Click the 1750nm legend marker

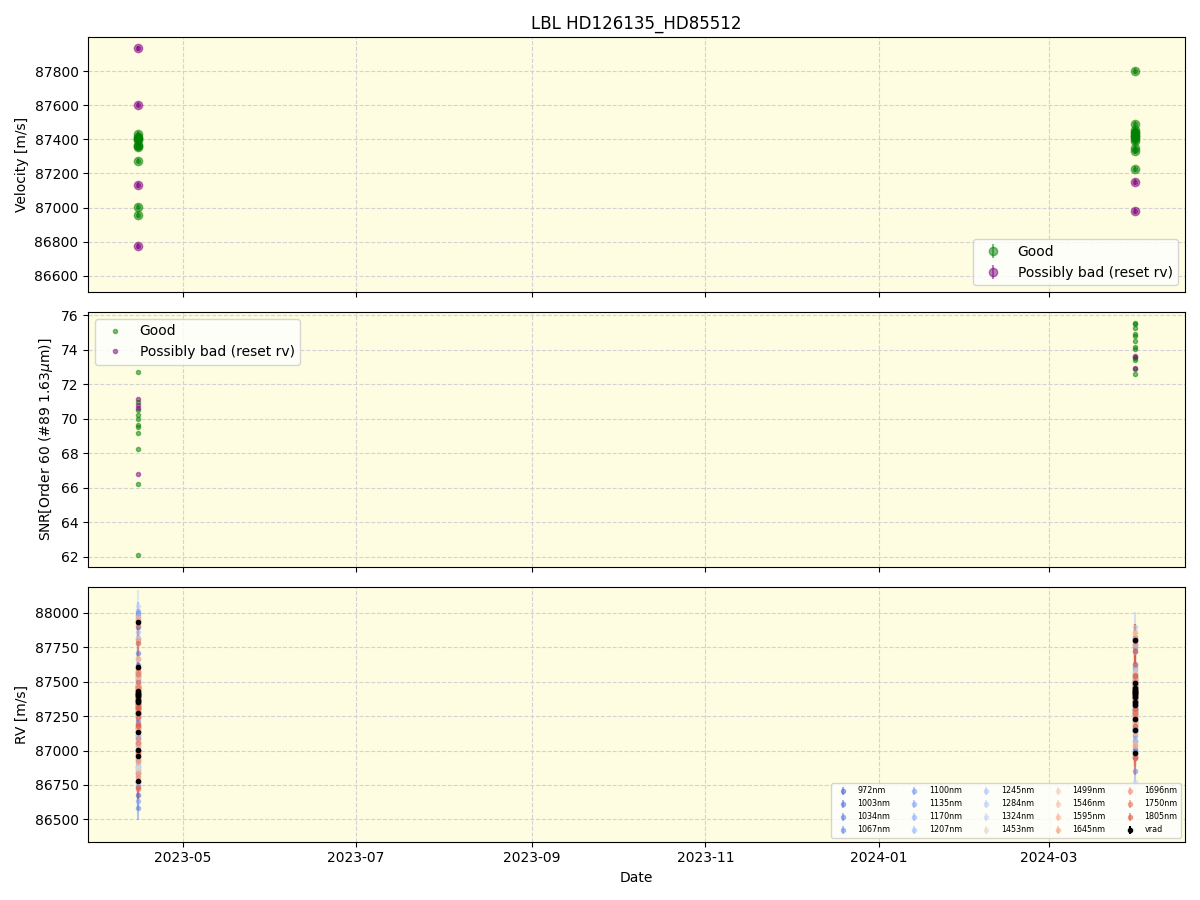[1130, 803]
